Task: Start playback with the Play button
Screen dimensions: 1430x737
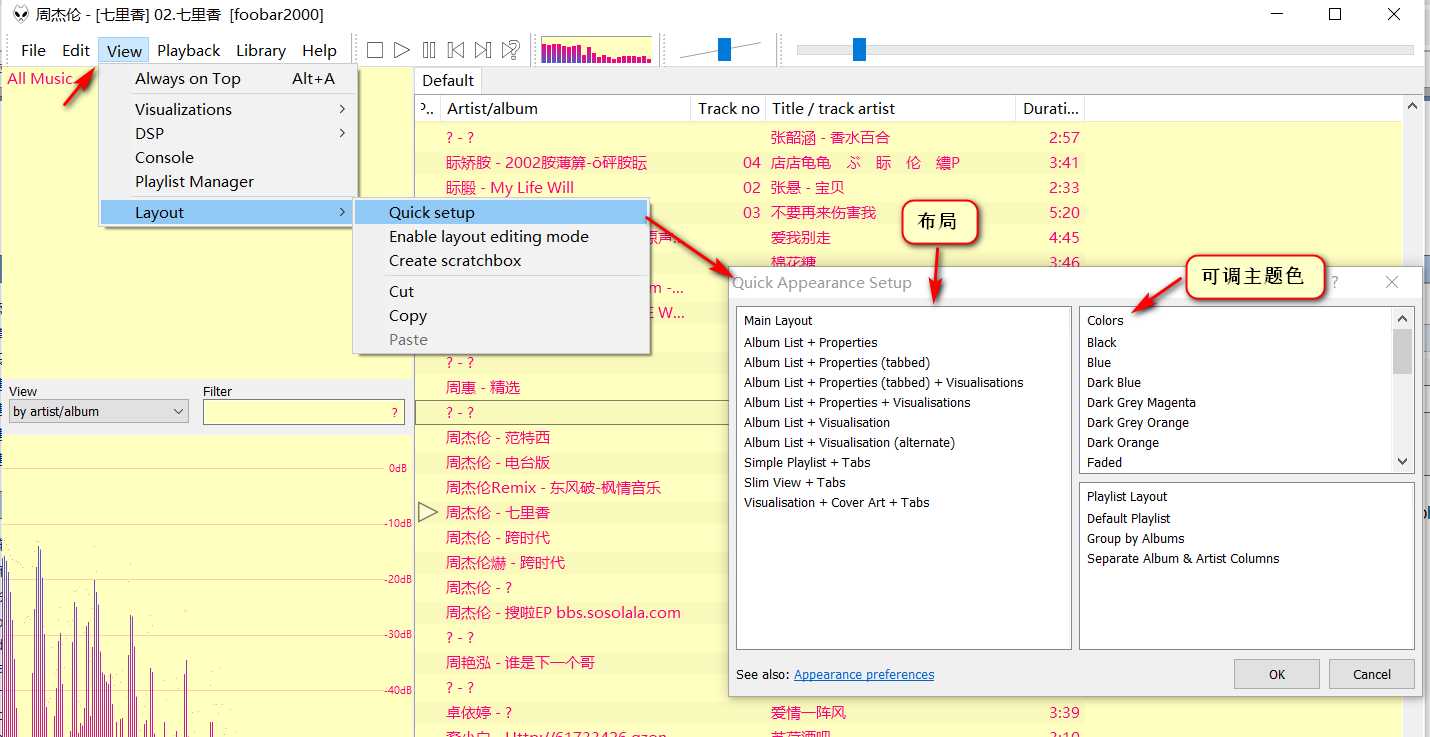Action: 402,50
